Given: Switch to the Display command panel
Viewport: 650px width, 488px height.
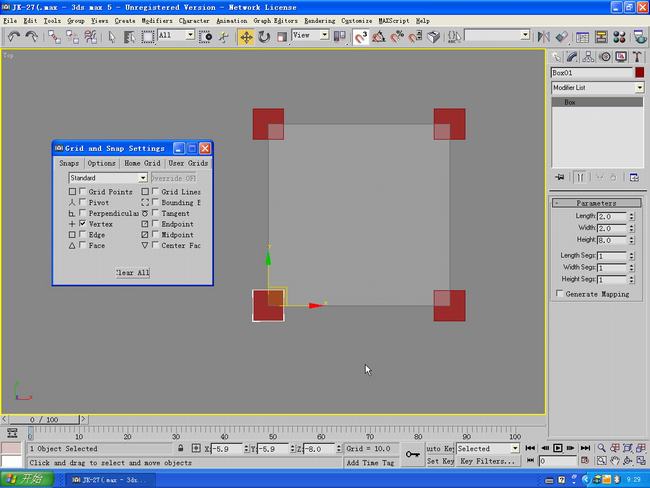Looking at the screenshot, I should 621,57.
